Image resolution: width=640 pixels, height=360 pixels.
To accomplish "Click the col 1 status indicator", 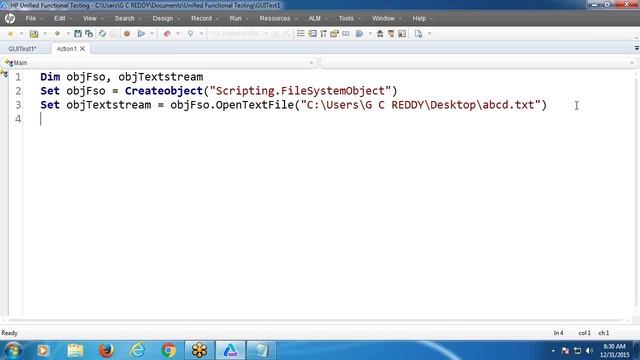I will tap(584, 333).
